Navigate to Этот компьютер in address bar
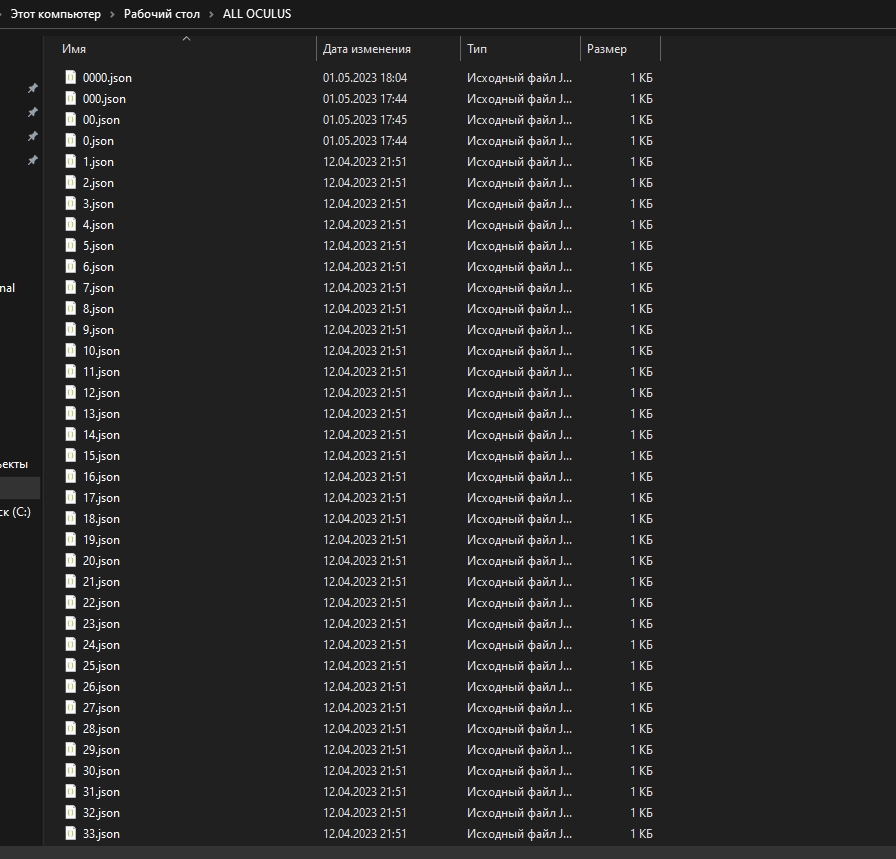Screen dimensions: 896x859 click(x=55, y=14)
